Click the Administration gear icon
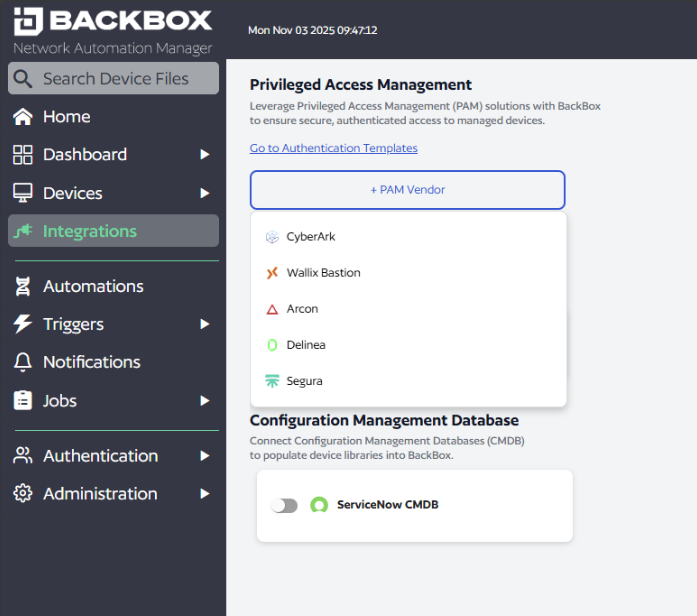Image resolution: width=697 pixels, height=616 pixels. click(x=22, y=494)
